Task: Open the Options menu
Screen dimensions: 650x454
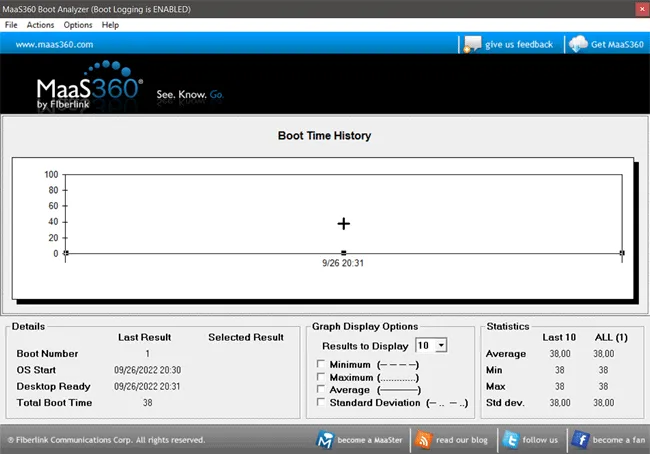Action: click(78, 25)
